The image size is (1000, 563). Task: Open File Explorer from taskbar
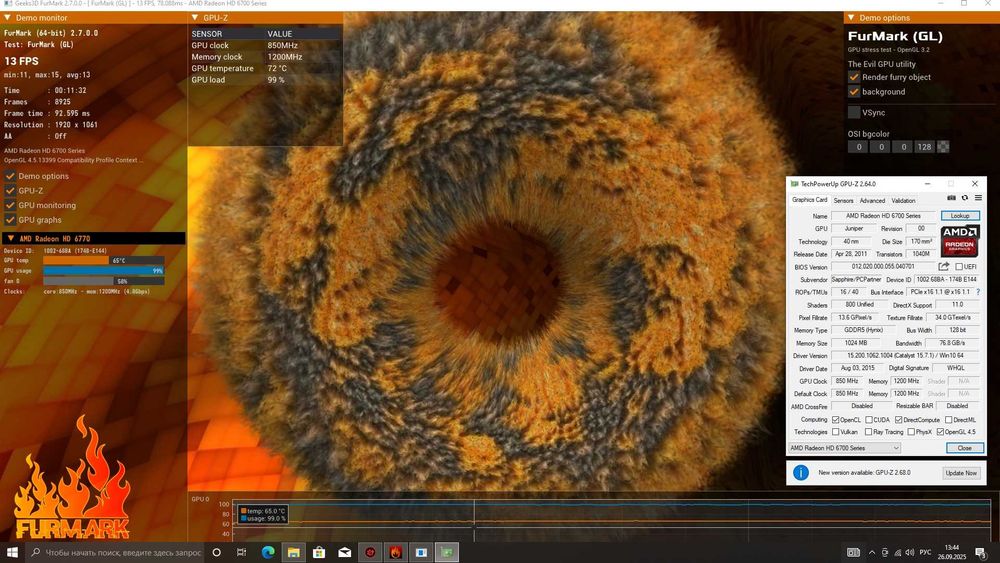293,552
